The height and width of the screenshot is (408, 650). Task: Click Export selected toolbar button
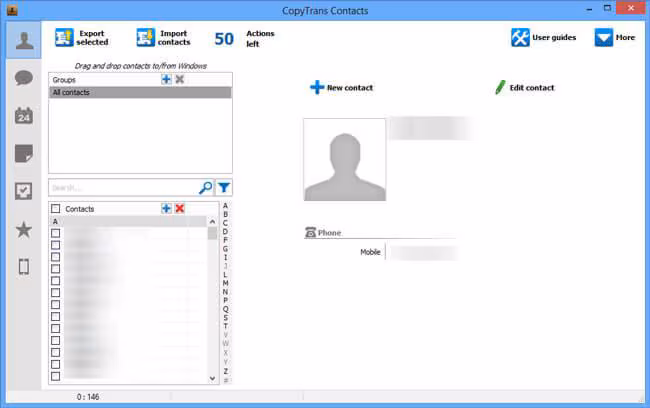[x=82, y=38]
